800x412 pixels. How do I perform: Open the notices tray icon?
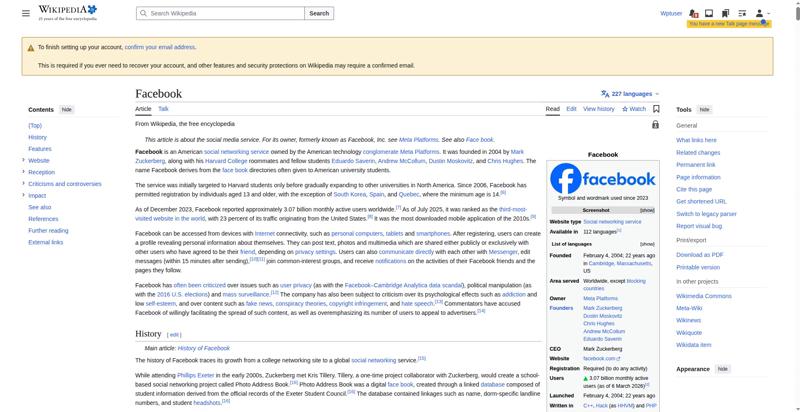click(x=709, y=13)
